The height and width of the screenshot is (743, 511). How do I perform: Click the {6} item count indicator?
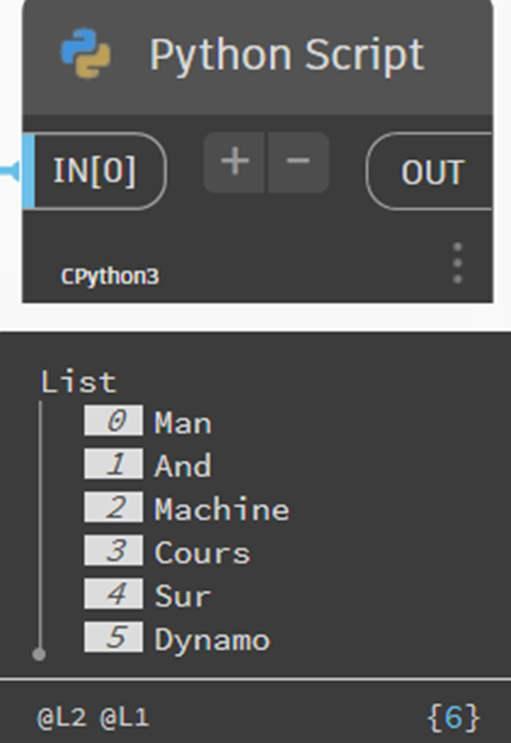(x=453, y=717)
